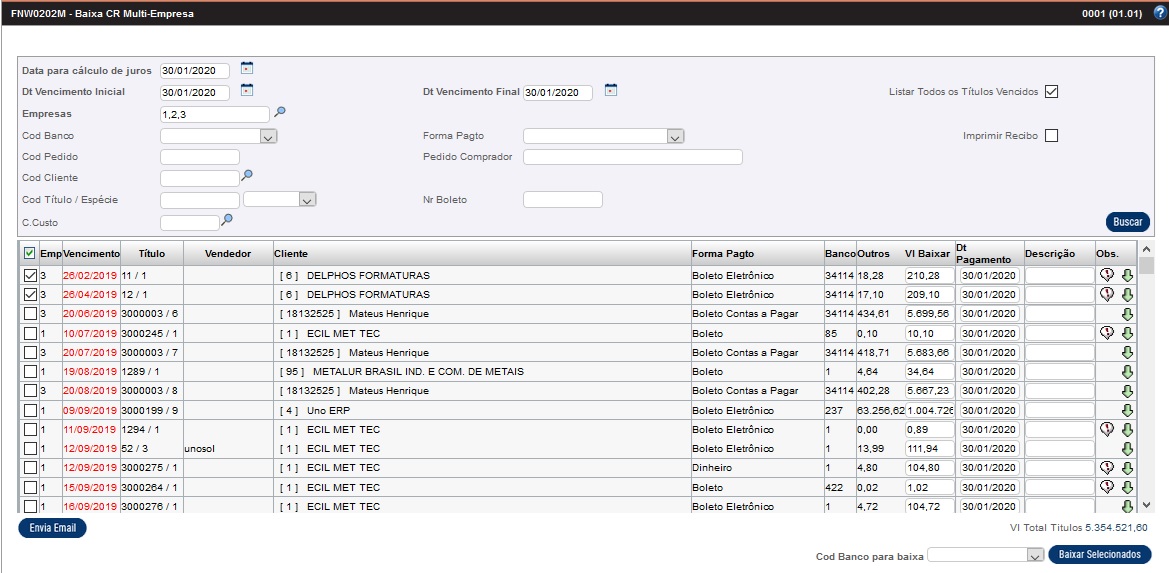Open Cod Banco para baixa dropdown

point(1035,555)
